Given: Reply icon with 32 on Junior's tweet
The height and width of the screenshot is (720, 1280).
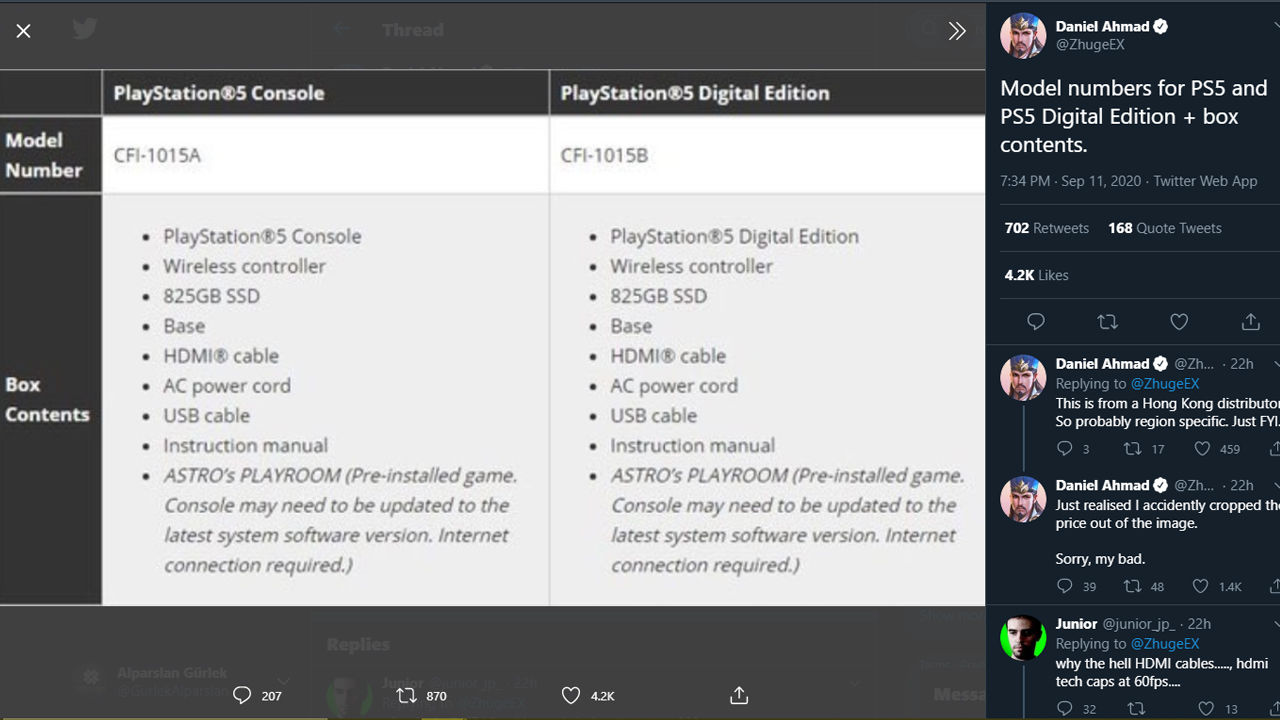Looking at the screenshot, I should tap(1065, 709).
